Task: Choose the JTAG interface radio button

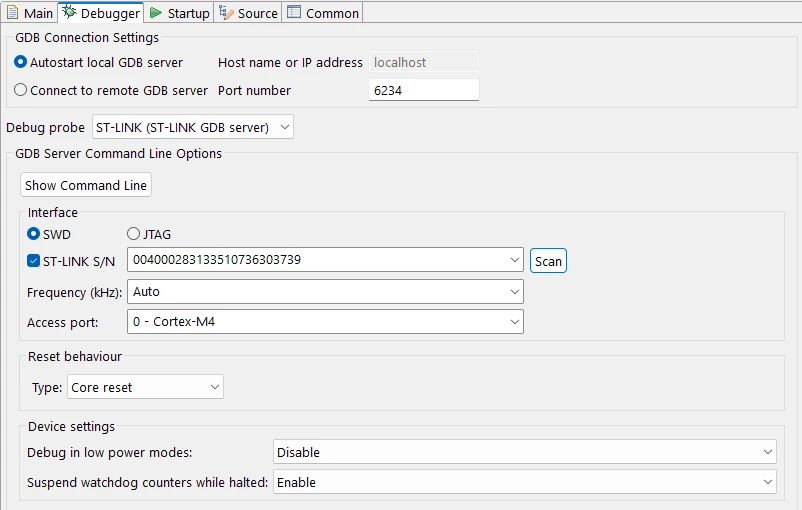Action: point(133,234)
